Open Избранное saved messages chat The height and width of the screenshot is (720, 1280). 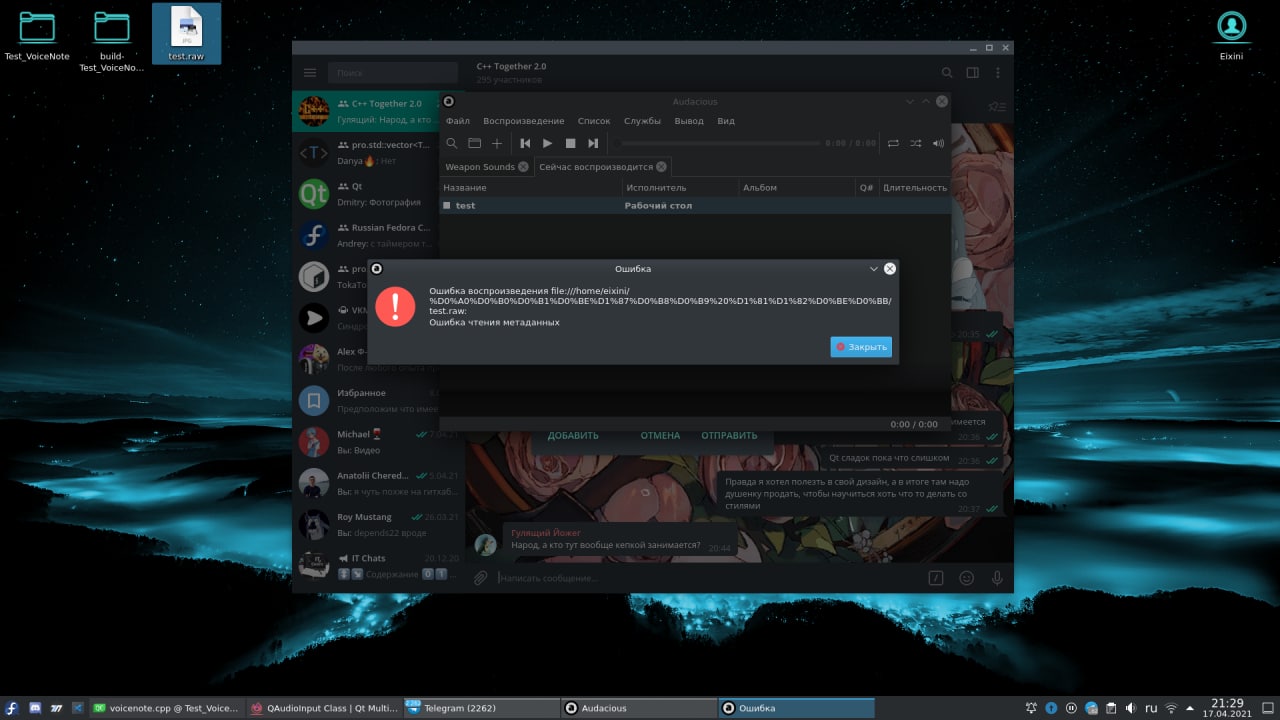(x=366, y=400)
